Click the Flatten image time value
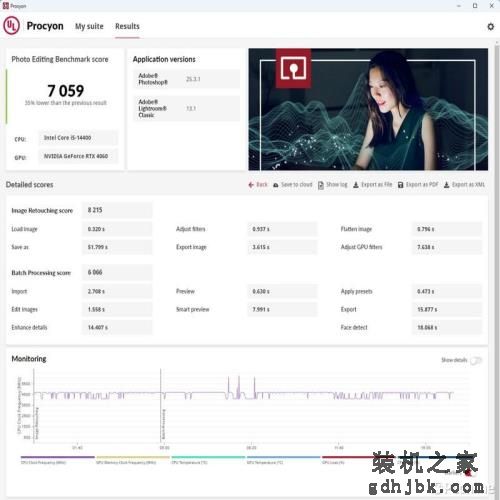The height and width of the screenshot is (500, 500). click(447, 229)
